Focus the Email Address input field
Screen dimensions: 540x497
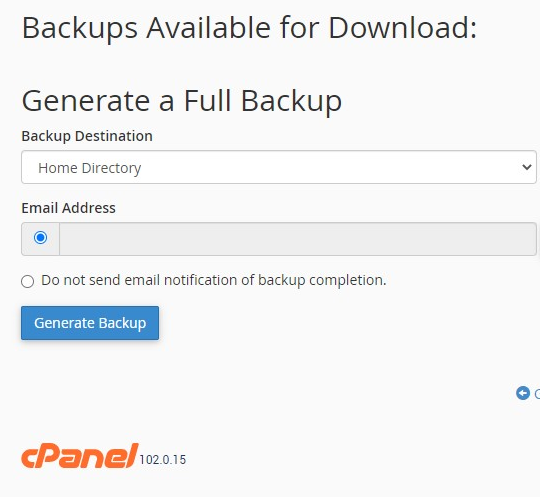(x=298, y=239)
